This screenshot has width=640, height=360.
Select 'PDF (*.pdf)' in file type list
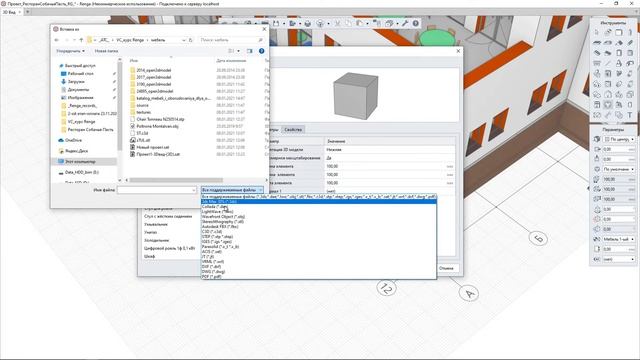pyautogui.click(x=318, y=276)
